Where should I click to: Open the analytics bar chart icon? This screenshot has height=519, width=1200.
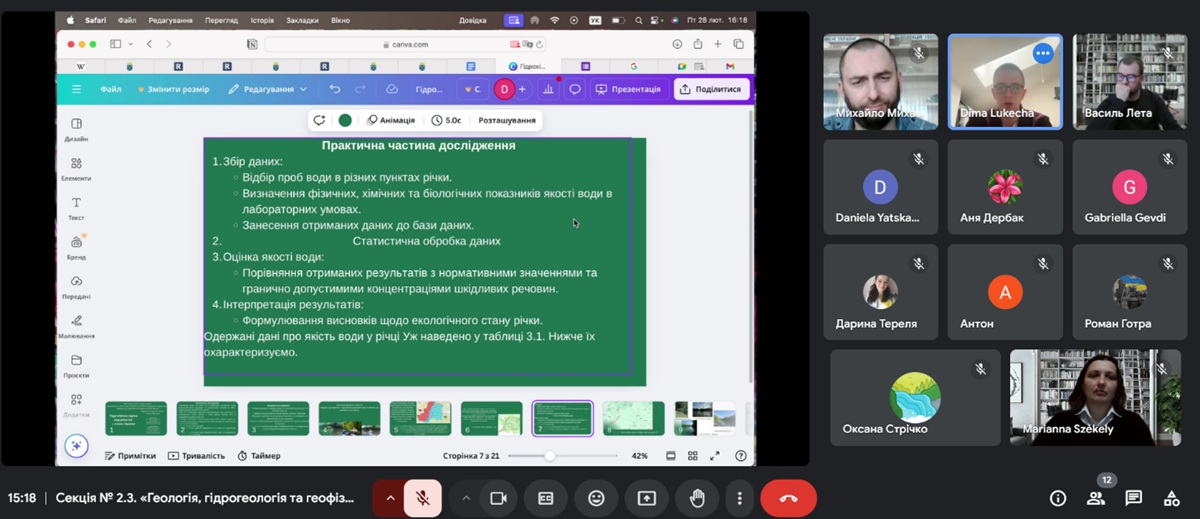click(548, 89)
